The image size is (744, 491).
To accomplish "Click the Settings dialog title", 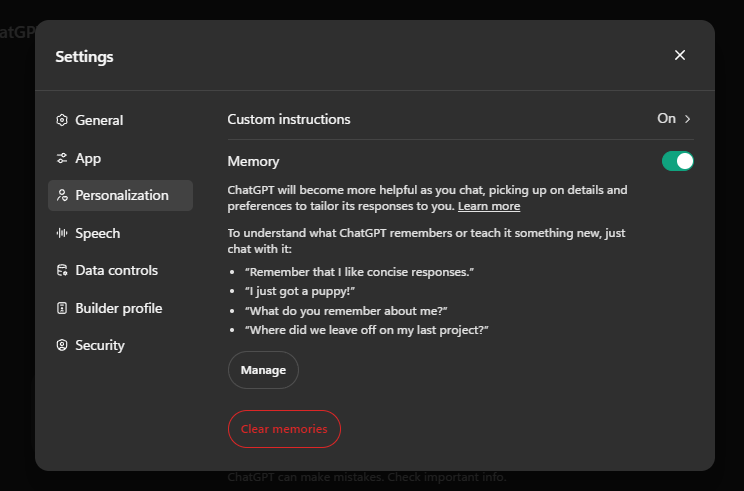I will click(x=84, y=57).
